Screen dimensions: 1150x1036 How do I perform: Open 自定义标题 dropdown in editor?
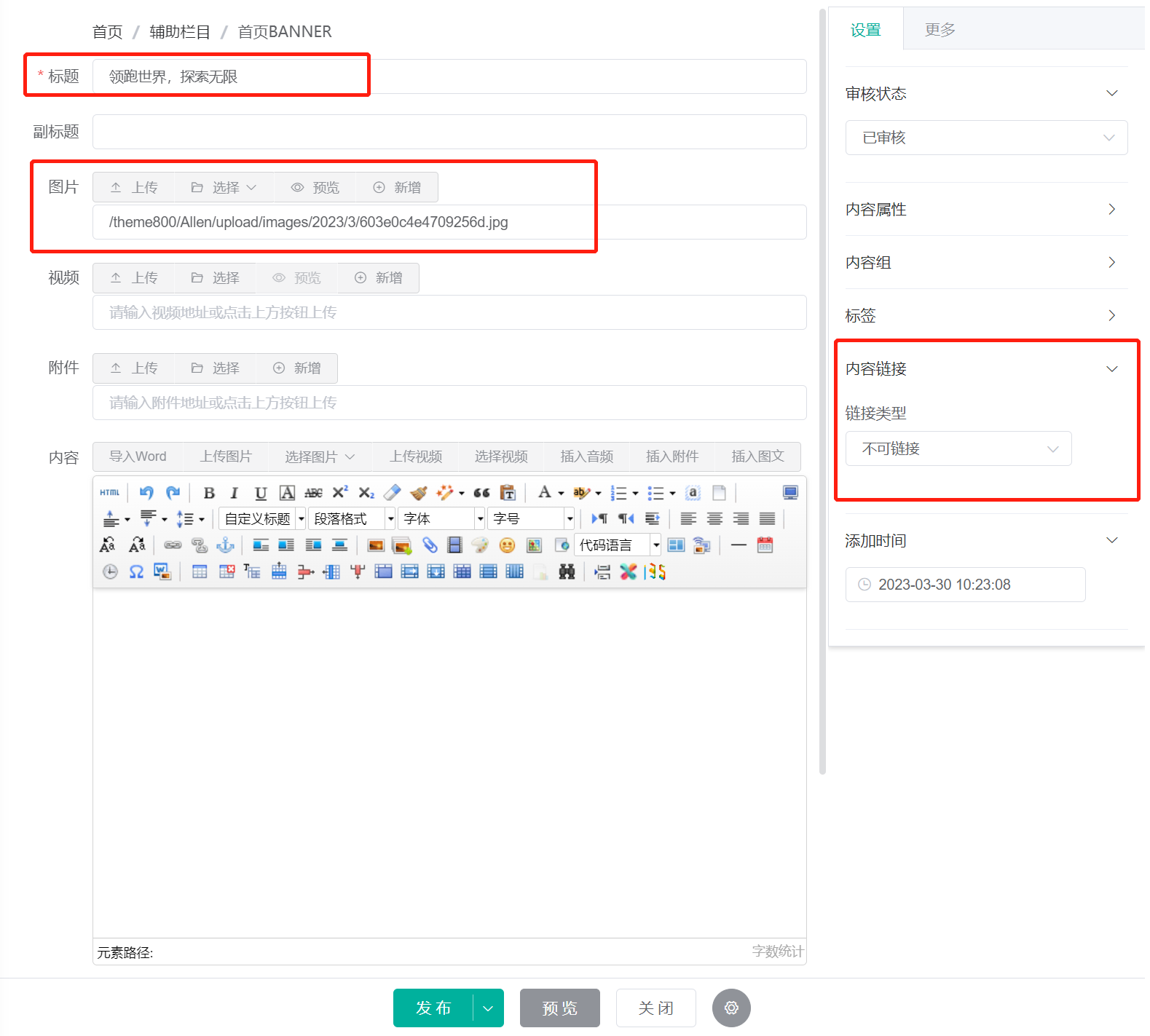pos(262,519)
